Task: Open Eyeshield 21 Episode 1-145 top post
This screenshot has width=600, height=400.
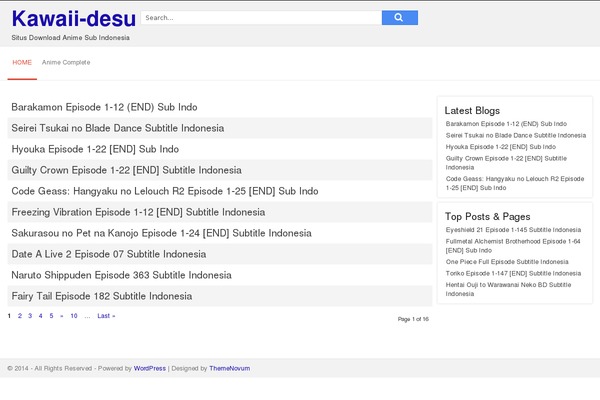Action: click(x=513, y=230)
